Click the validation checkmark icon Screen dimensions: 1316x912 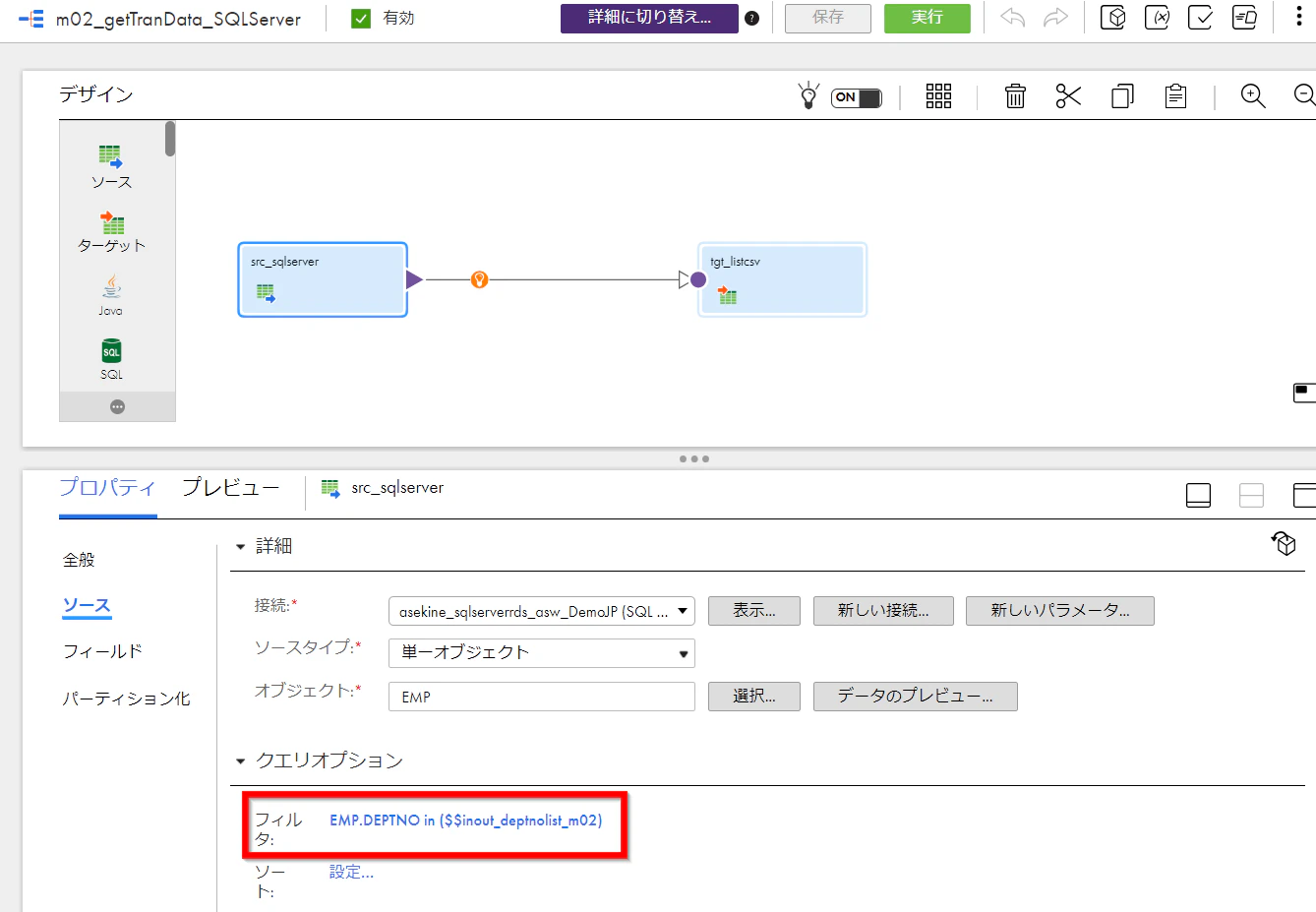click(1200, 18)
